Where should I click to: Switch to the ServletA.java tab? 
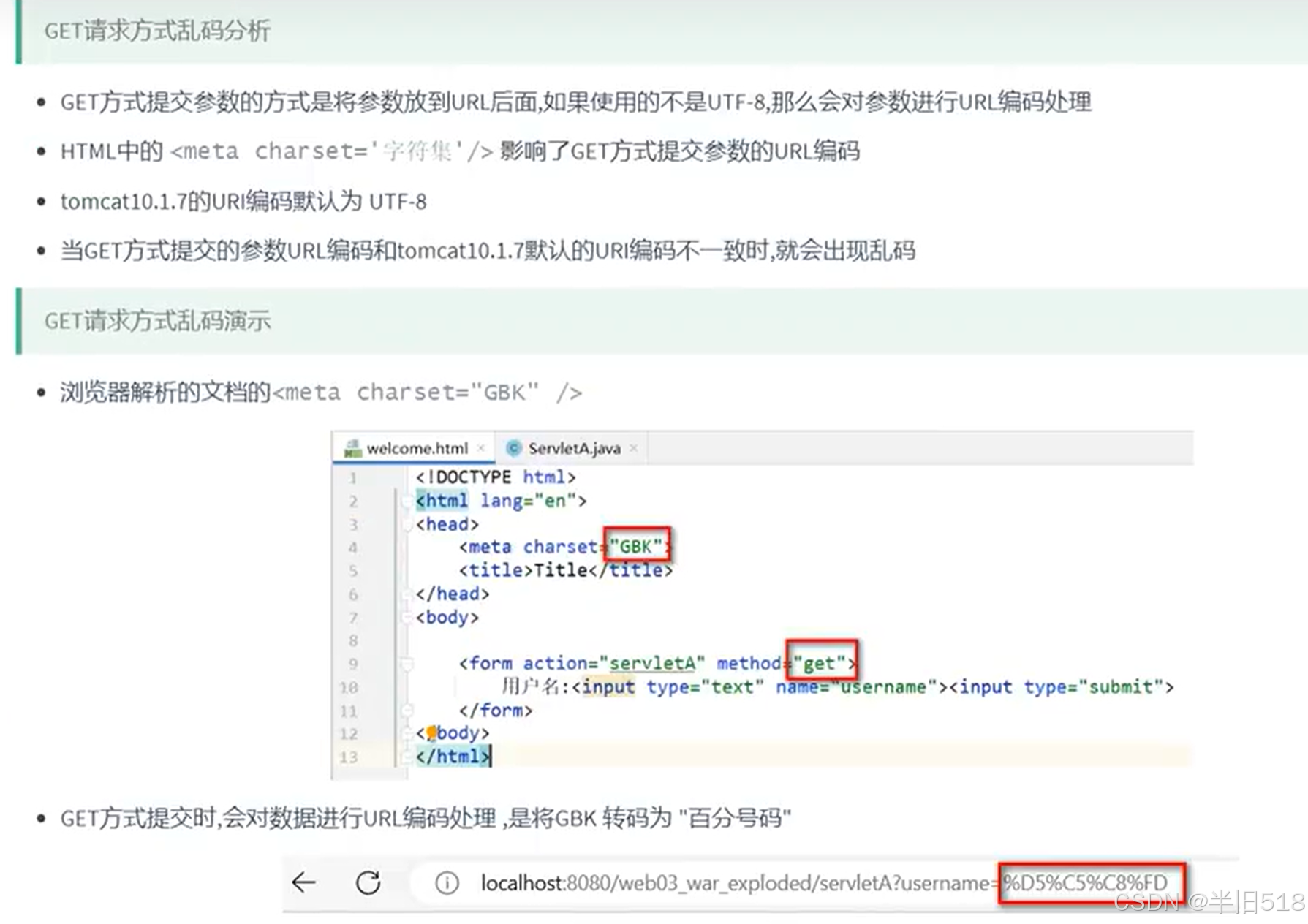[x=573, y=448]
